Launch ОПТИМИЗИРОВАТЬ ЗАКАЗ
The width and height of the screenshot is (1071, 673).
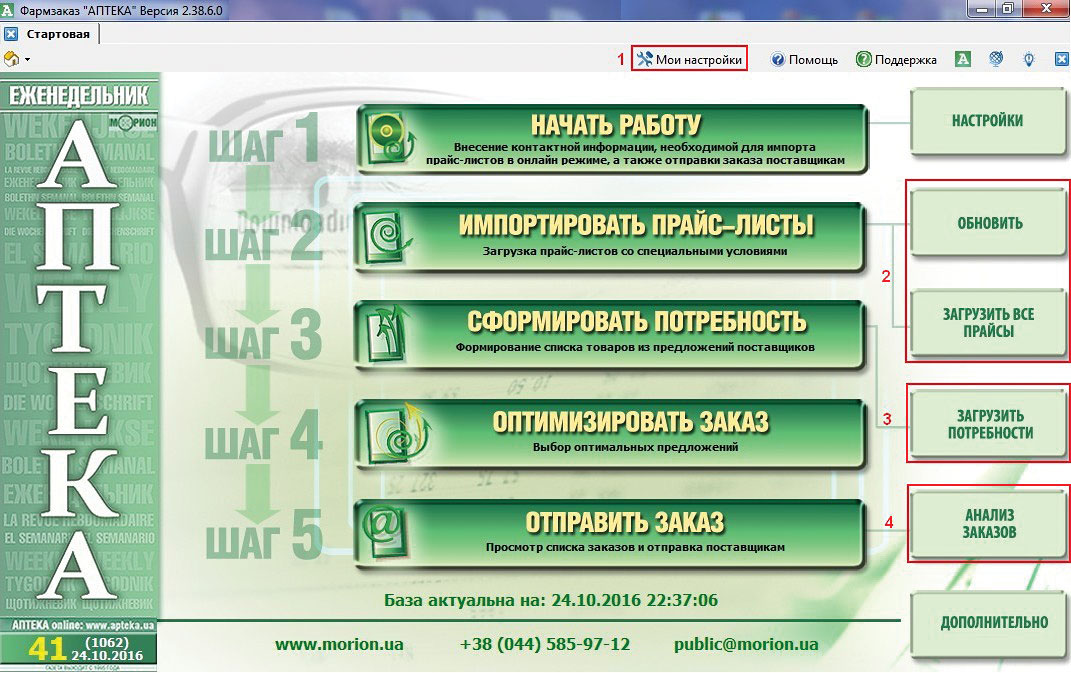(x=610, y=435)
